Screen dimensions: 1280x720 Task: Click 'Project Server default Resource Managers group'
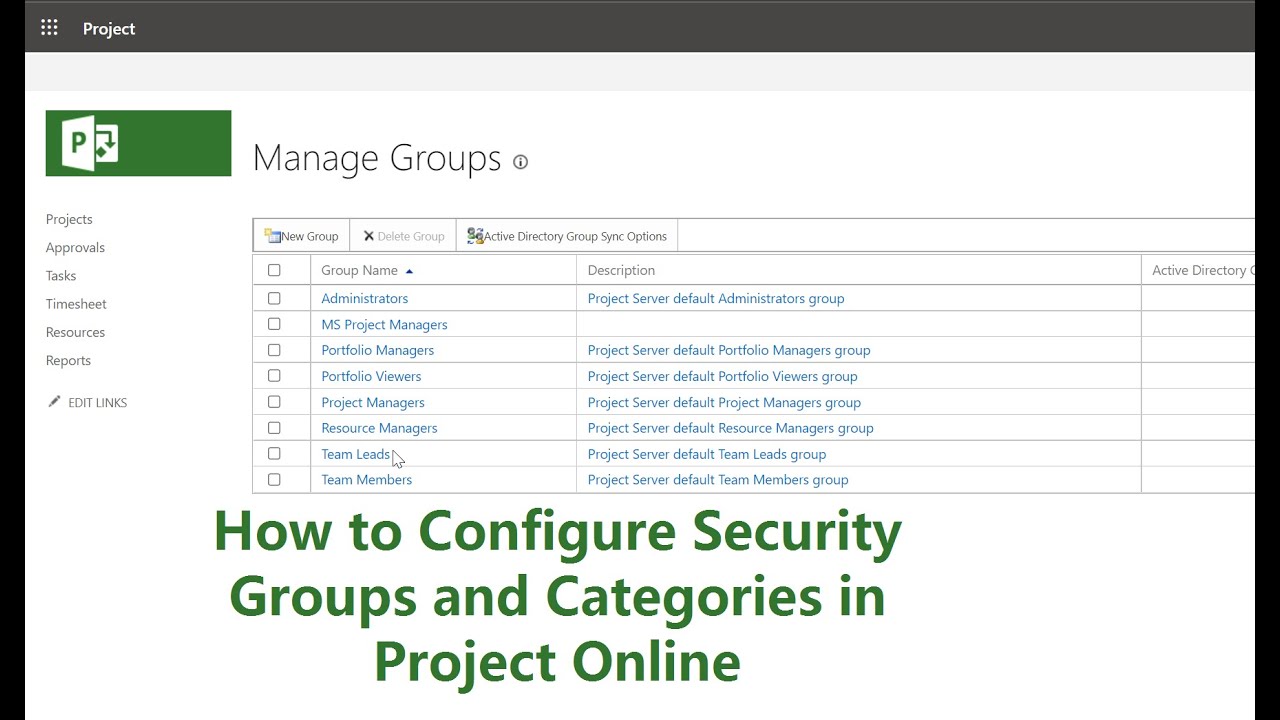[731, 428]
